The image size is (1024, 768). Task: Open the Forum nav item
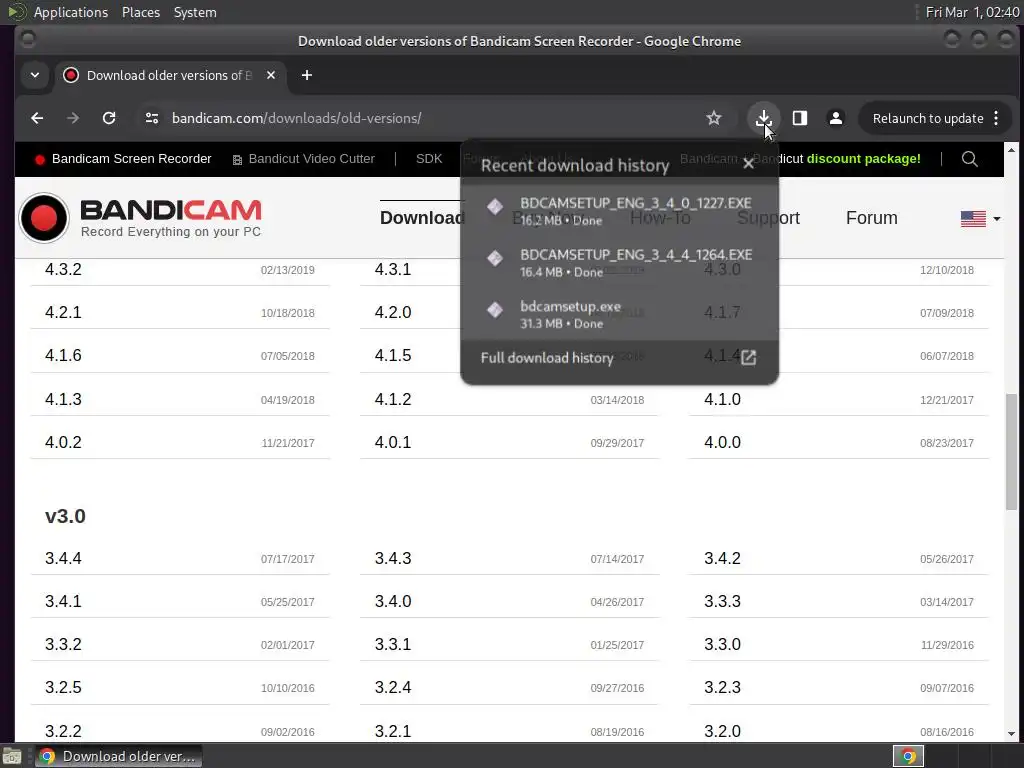click(x=871, y=217)
